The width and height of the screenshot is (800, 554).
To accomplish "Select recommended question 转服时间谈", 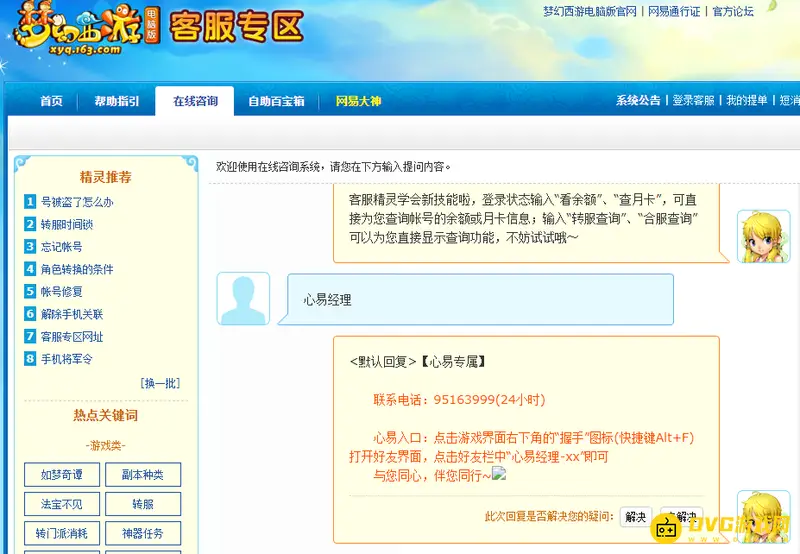I will [x=67, y=224].
